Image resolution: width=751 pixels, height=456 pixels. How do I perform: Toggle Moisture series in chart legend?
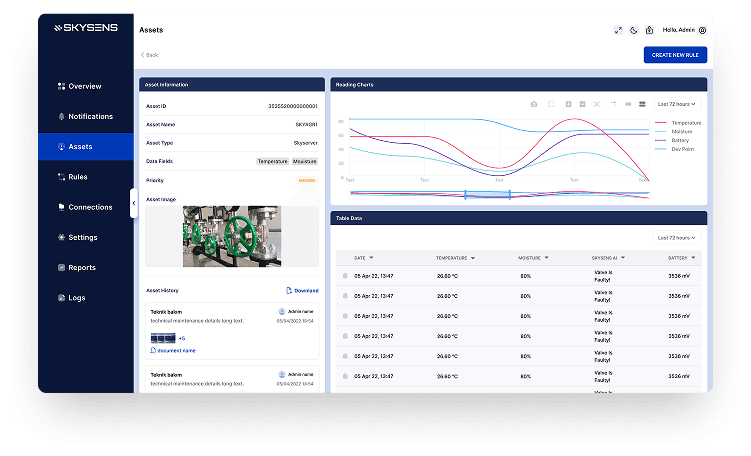[x=677, y=131]
